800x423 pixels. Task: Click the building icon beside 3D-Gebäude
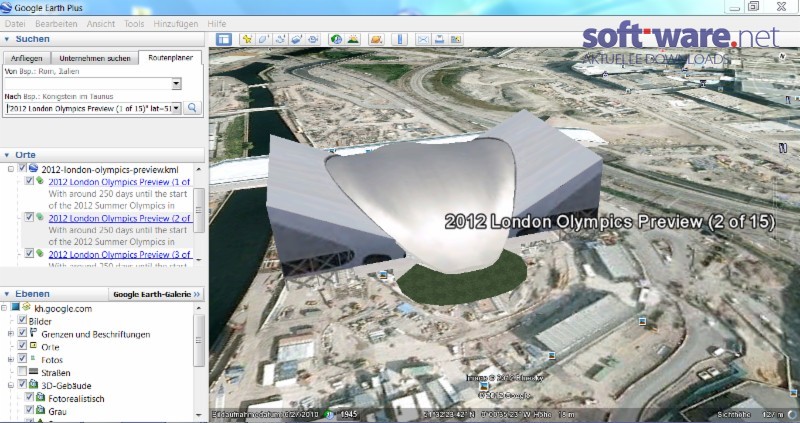point(33,384)
